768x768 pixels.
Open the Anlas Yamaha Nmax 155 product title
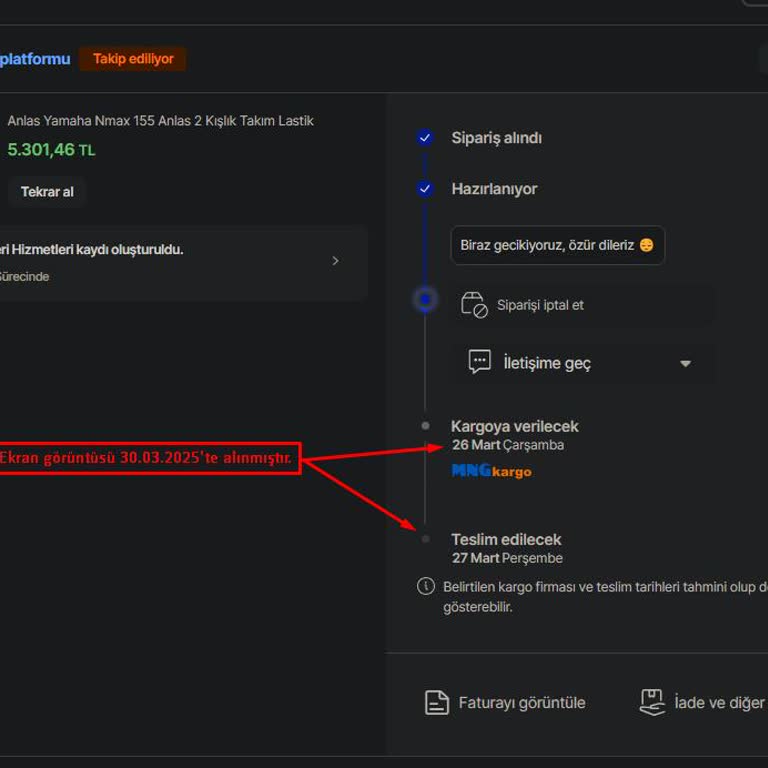(x=160, y=121)
